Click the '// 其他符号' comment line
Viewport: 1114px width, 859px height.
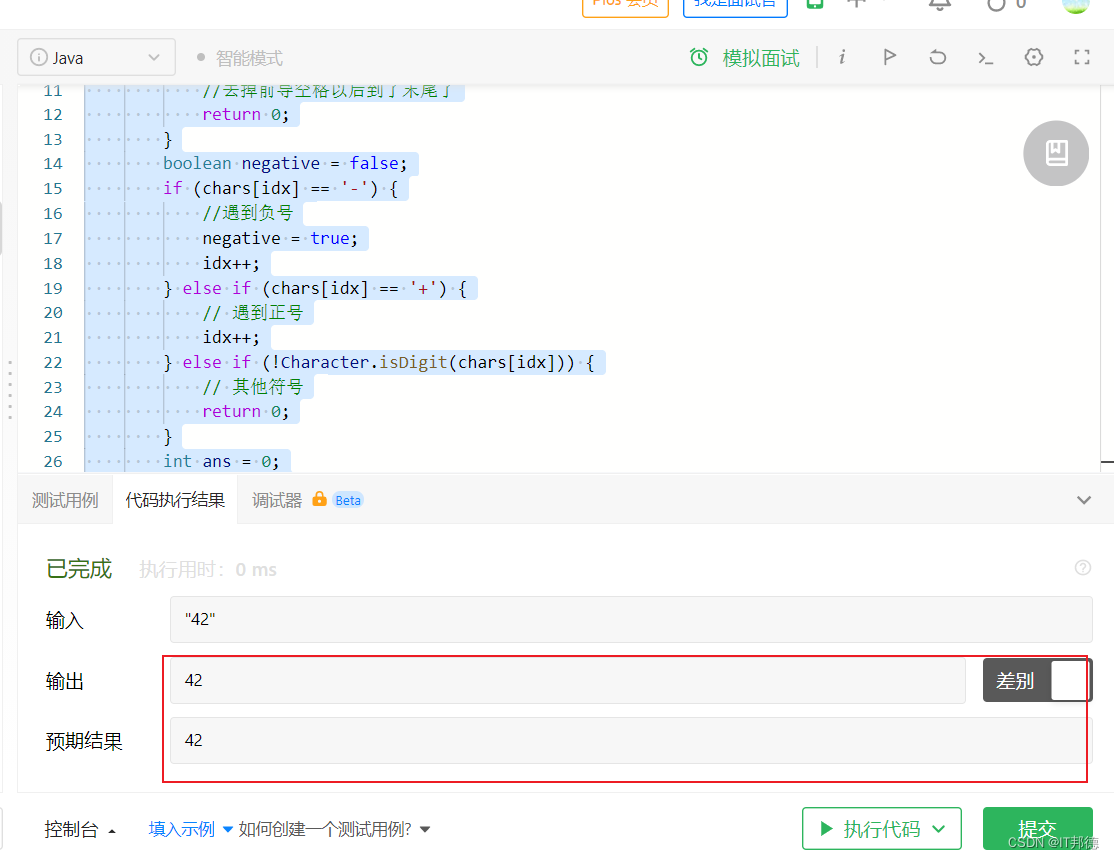pos(252,387)
